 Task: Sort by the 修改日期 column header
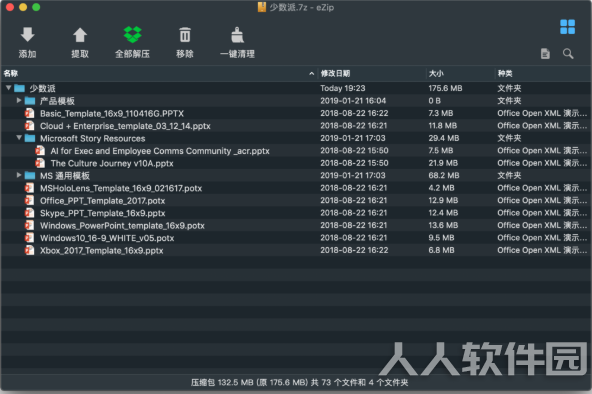point(372,73)
